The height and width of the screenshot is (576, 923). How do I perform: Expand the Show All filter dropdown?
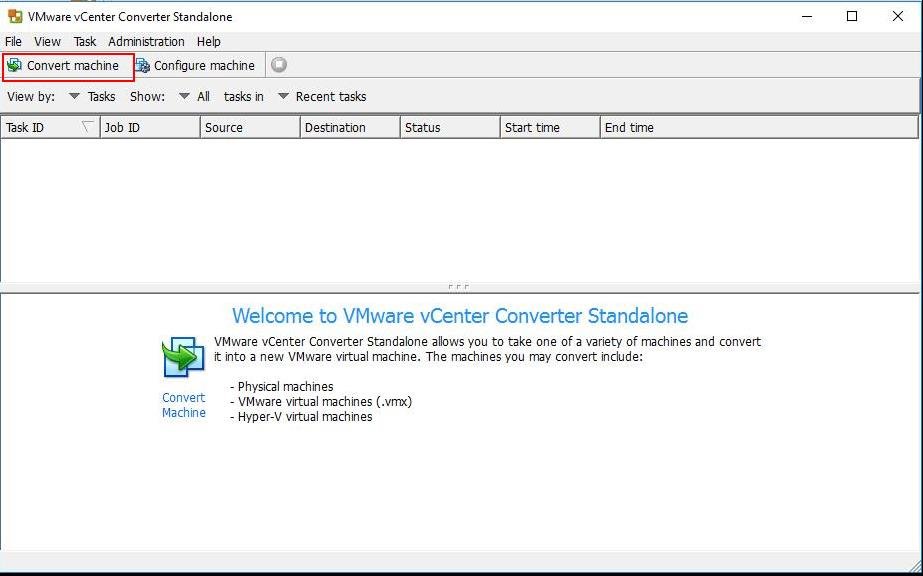(194, 96)
